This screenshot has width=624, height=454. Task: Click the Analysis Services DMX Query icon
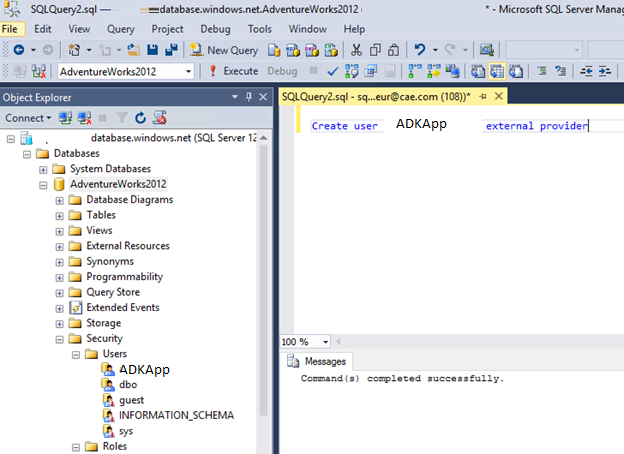(312, 51)
